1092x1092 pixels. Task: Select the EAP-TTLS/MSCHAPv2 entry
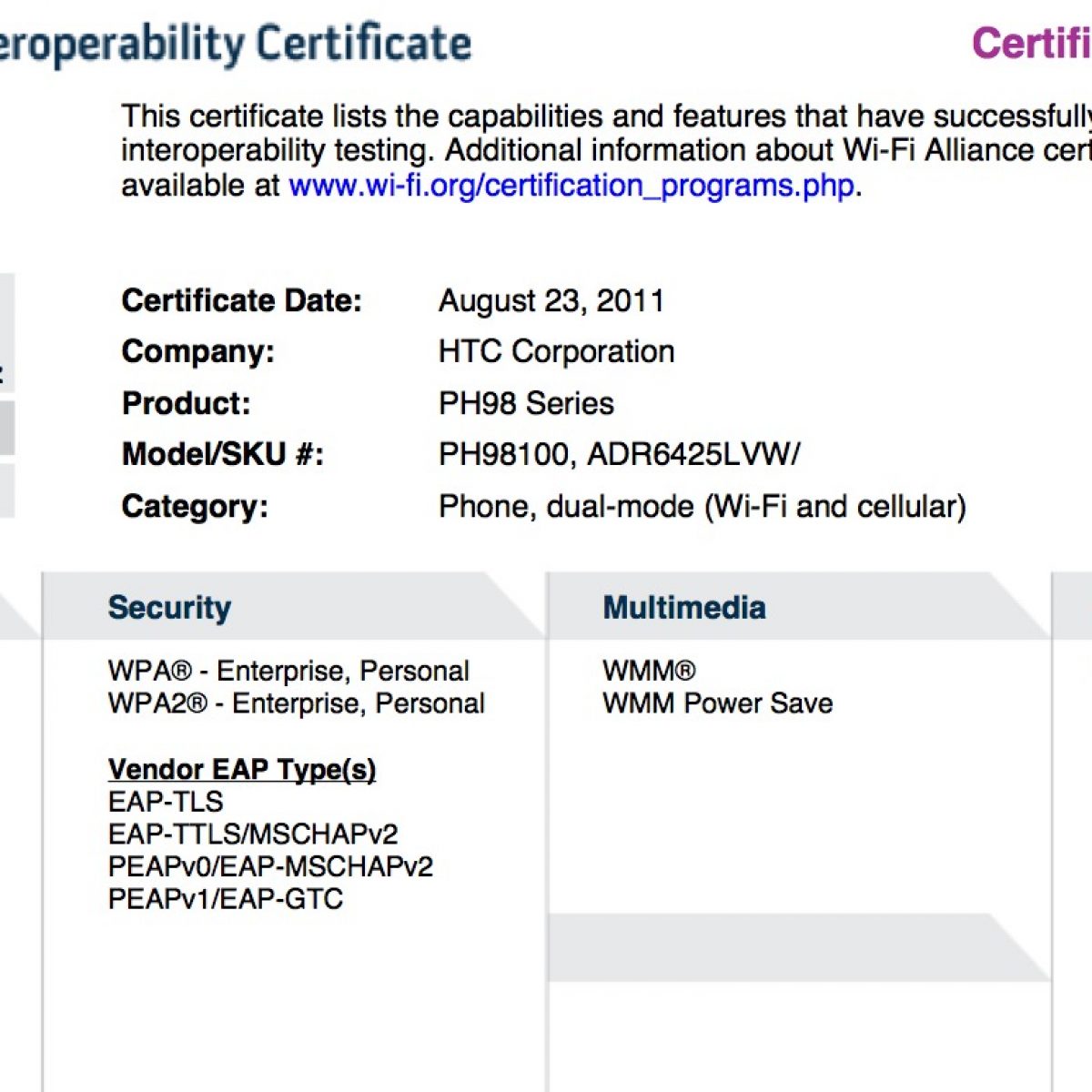click(x=253, y=834)
